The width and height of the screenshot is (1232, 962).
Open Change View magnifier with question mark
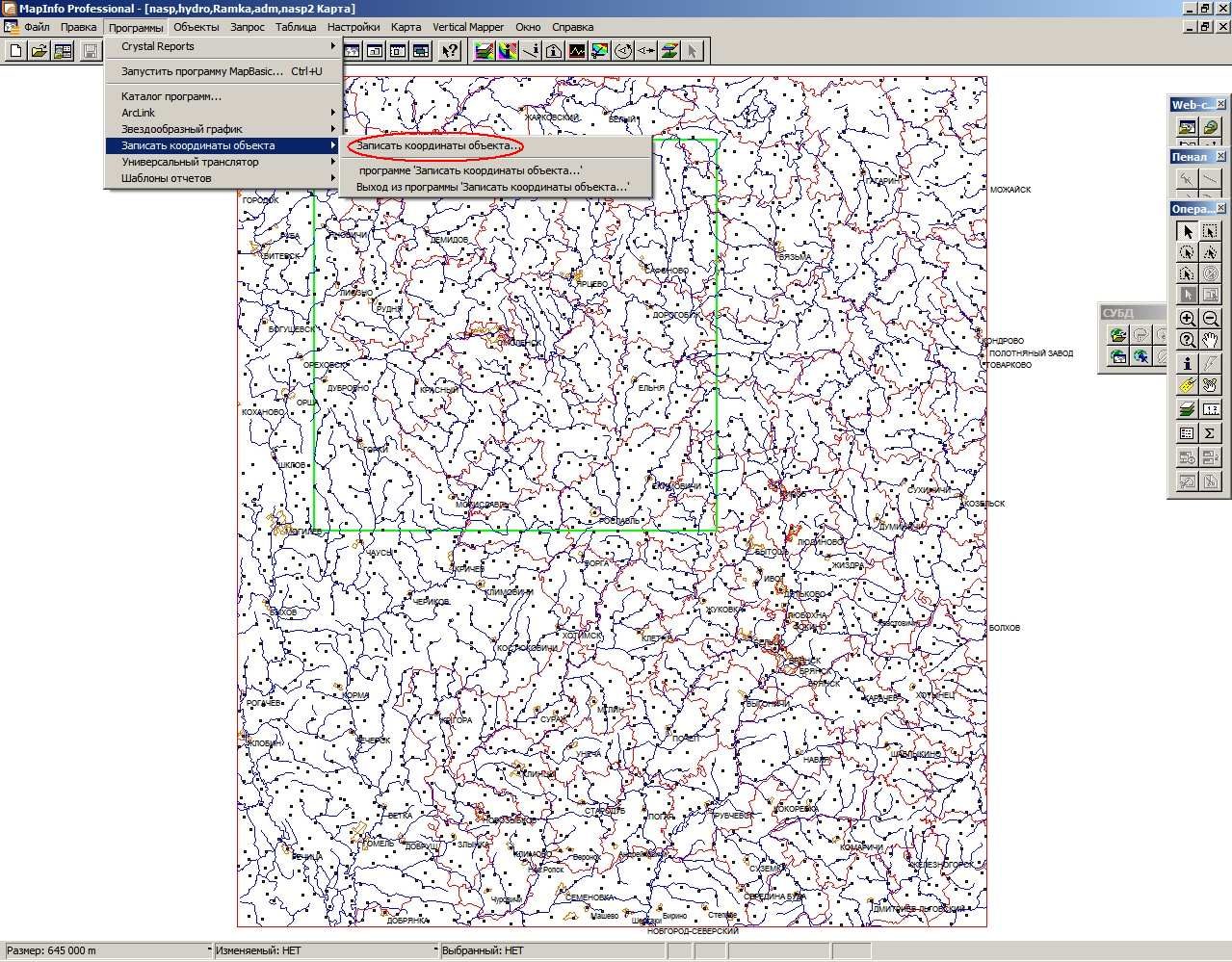point(1187,340)
